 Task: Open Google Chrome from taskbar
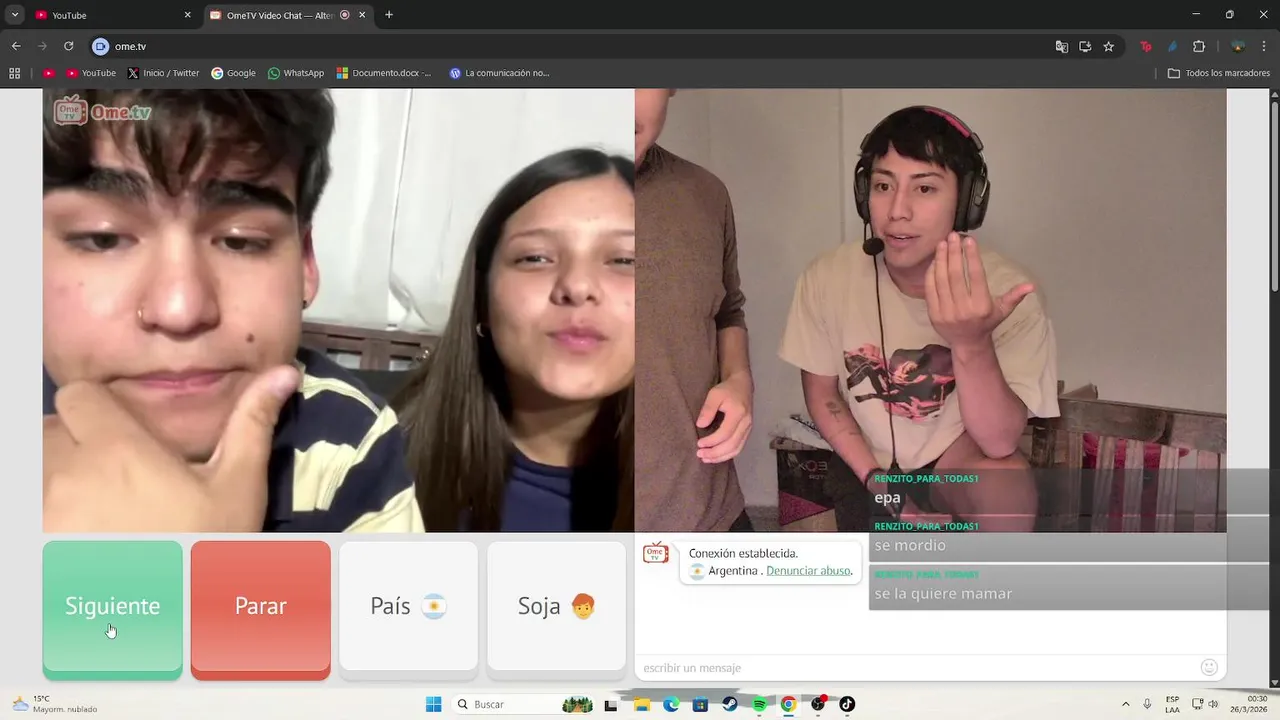[x=788, y=704]
